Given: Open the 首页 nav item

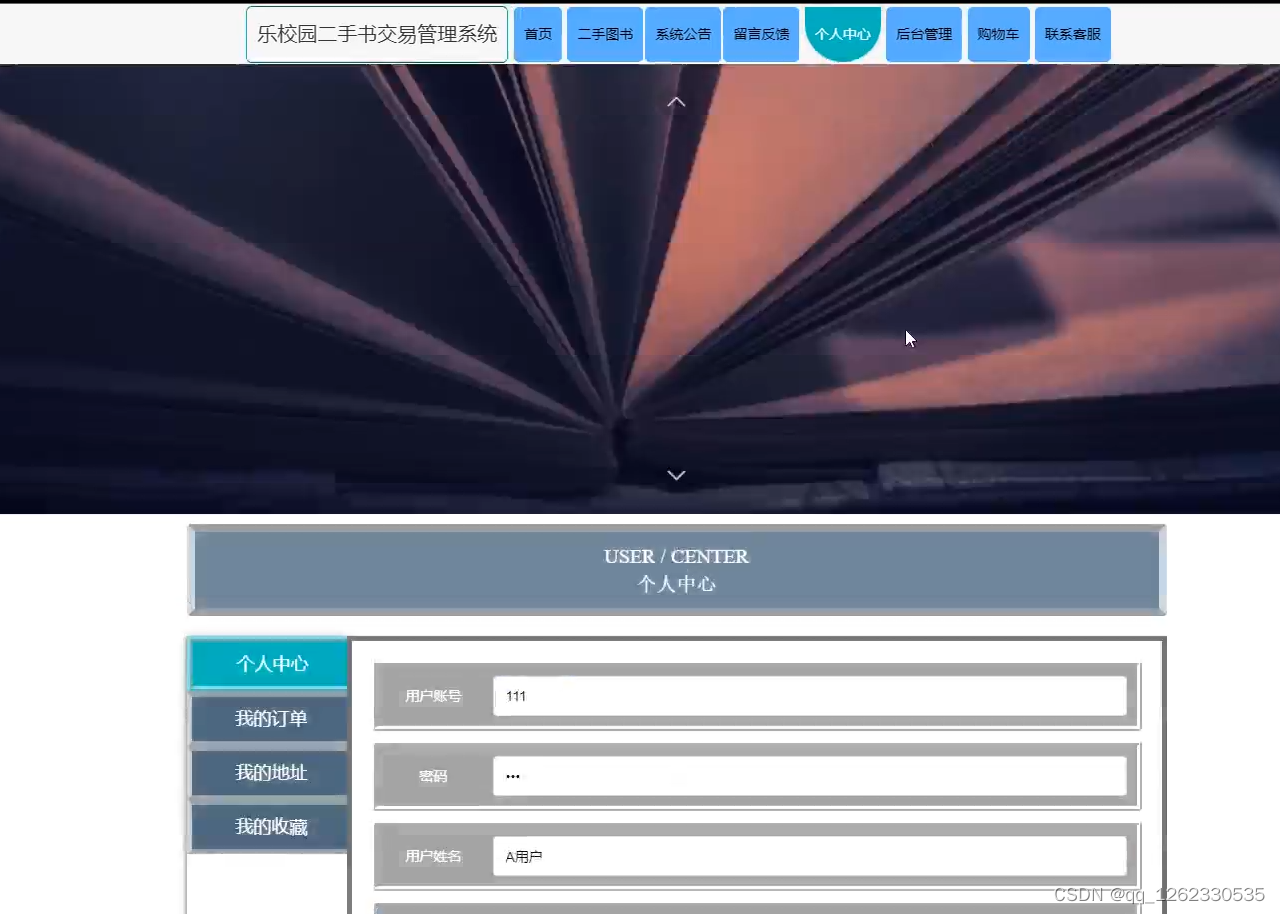Looking at the screenshot, I should [x=538, y=34].
